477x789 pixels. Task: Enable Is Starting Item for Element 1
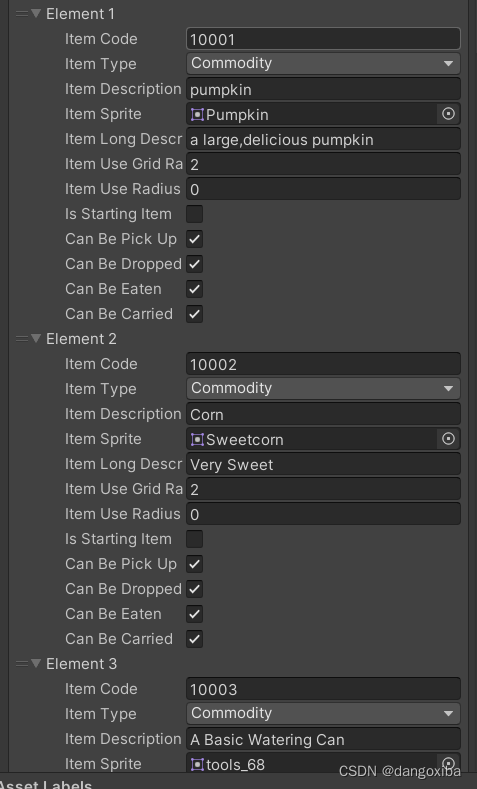(x=195, y=214)
